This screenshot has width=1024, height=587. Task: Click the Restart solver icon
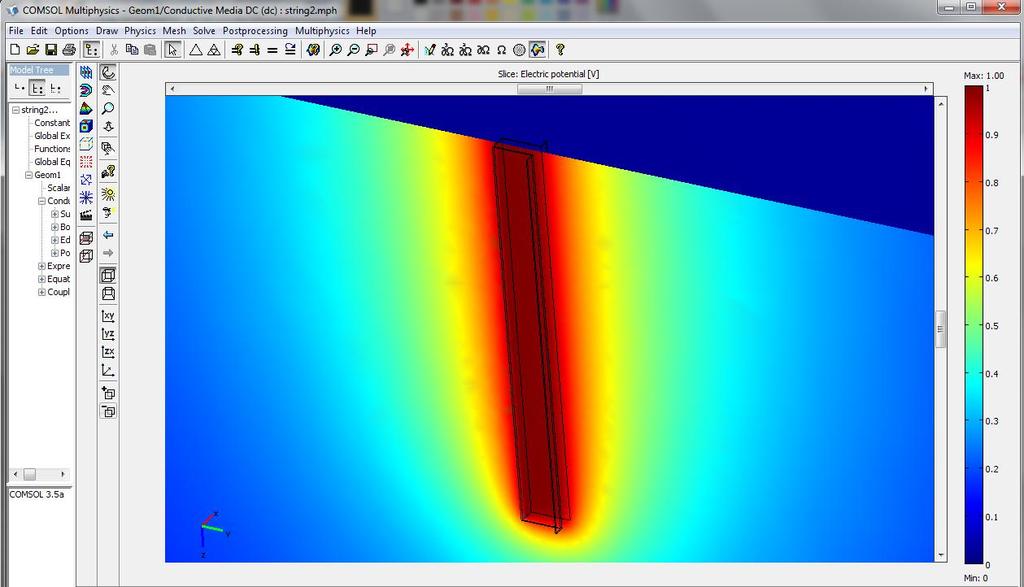291,50
